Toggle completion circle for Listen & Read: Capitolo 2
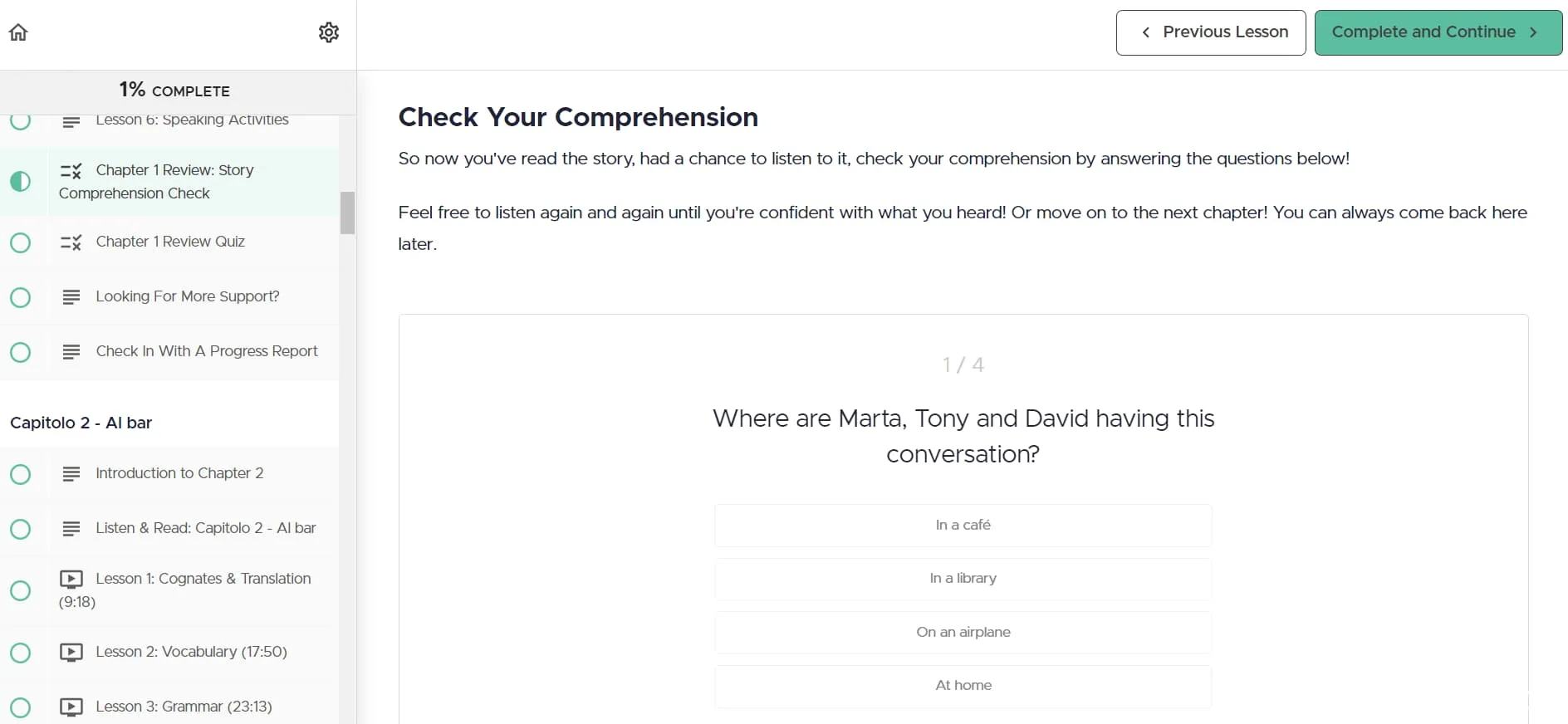The height and width of the screenshot is (724, 1568). tap(21, 529)
